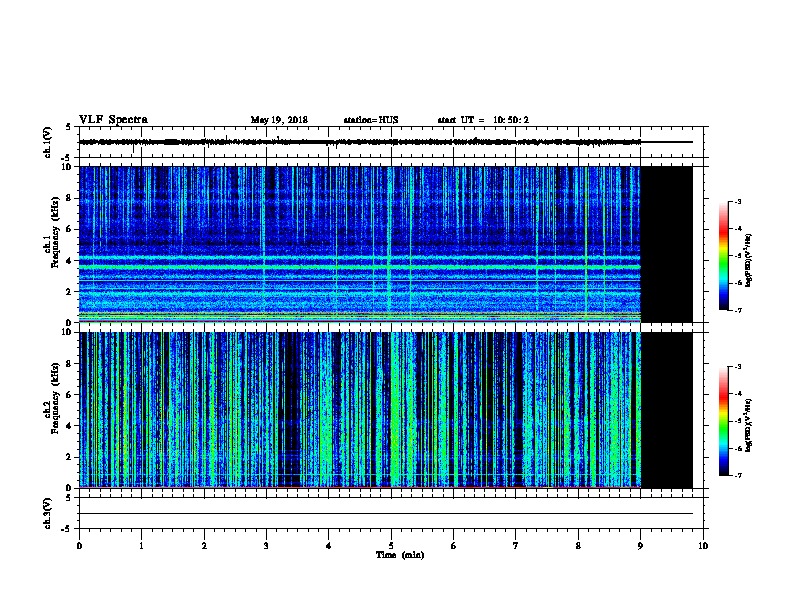Click the ch.3(V) axis label
Viewport: 792px width, 612px height.
point(47,513)
